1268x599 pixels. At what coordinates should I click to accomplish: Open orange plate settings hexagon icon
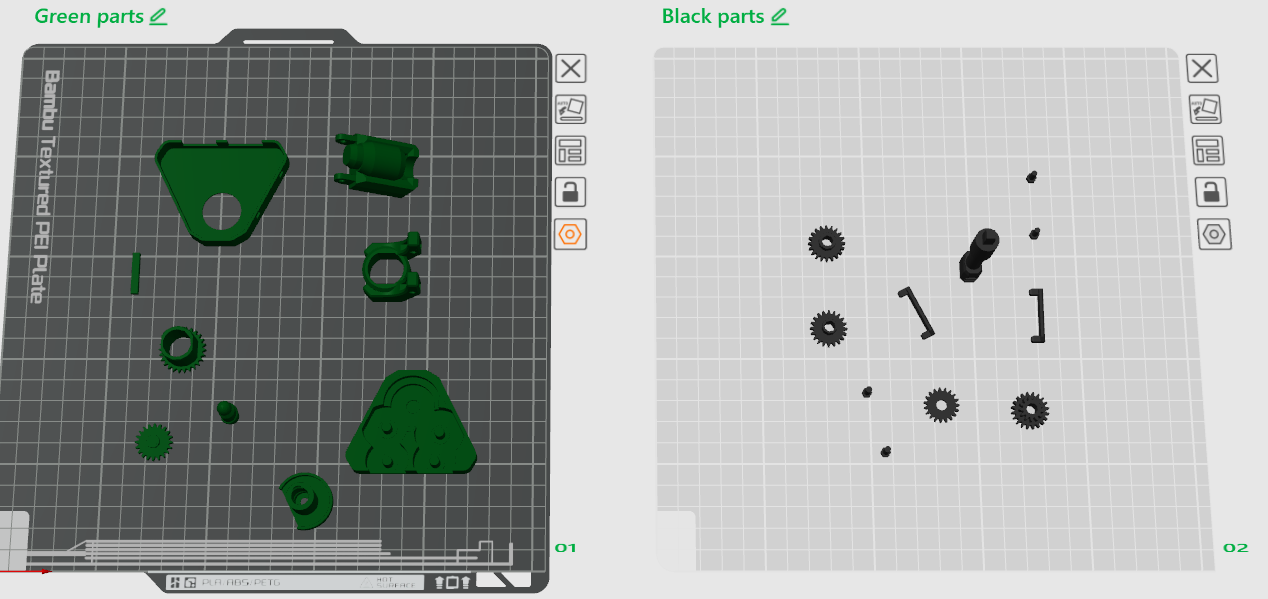click(x=571, y=234)
